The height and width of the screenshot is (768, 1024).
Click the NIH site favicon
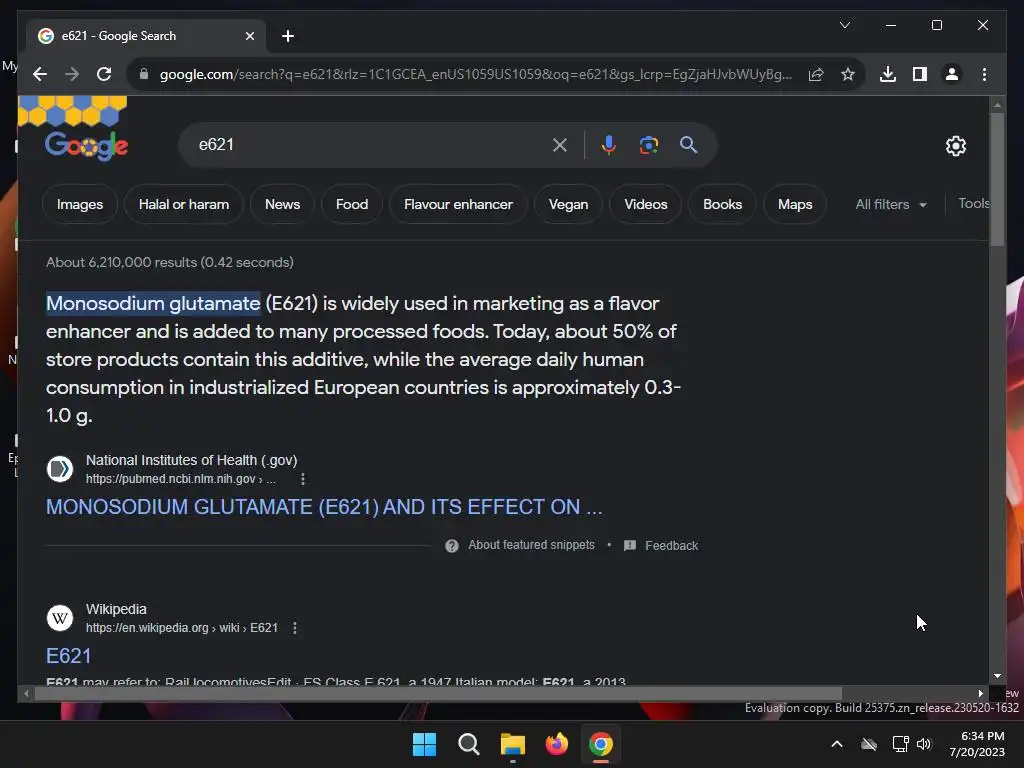click(x=59, y=469)
